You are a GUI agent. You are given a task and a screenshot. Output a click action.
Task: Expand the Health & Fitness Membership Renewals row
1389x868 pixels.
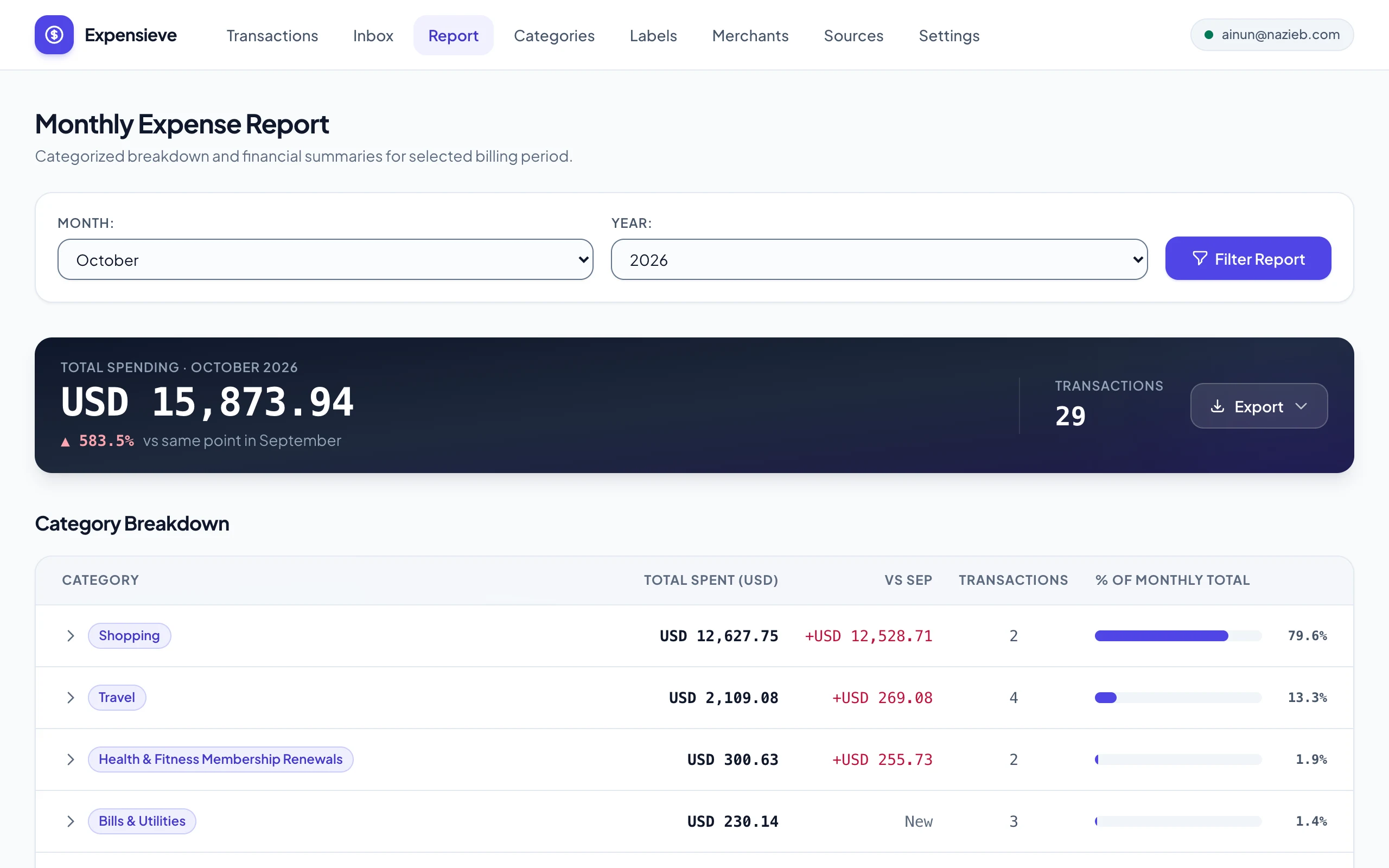pyautogui.click(x=71, y=759)
